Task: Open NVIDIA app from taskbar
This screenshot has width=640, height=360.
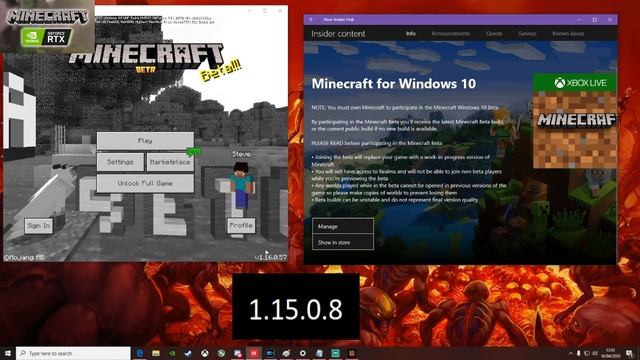Action: pos(172,353)
